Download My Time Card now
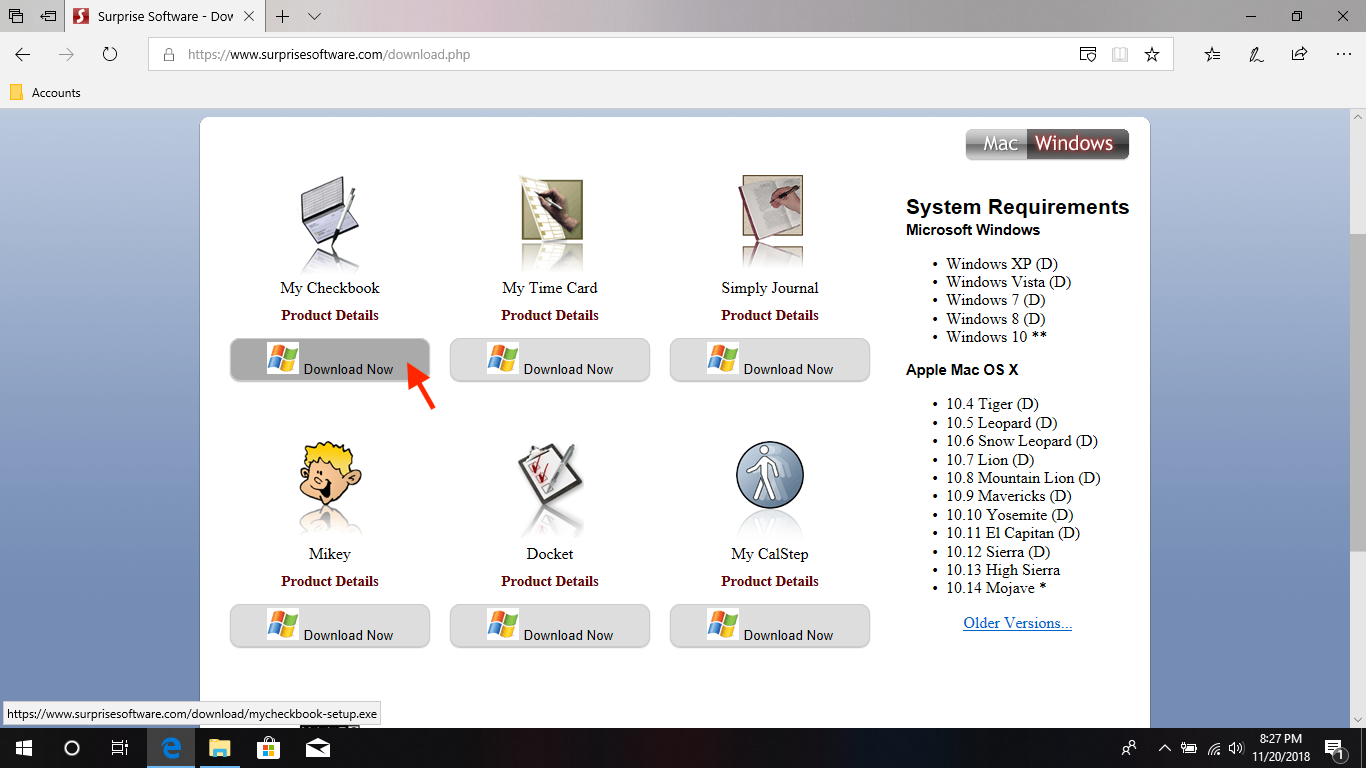 550,360
